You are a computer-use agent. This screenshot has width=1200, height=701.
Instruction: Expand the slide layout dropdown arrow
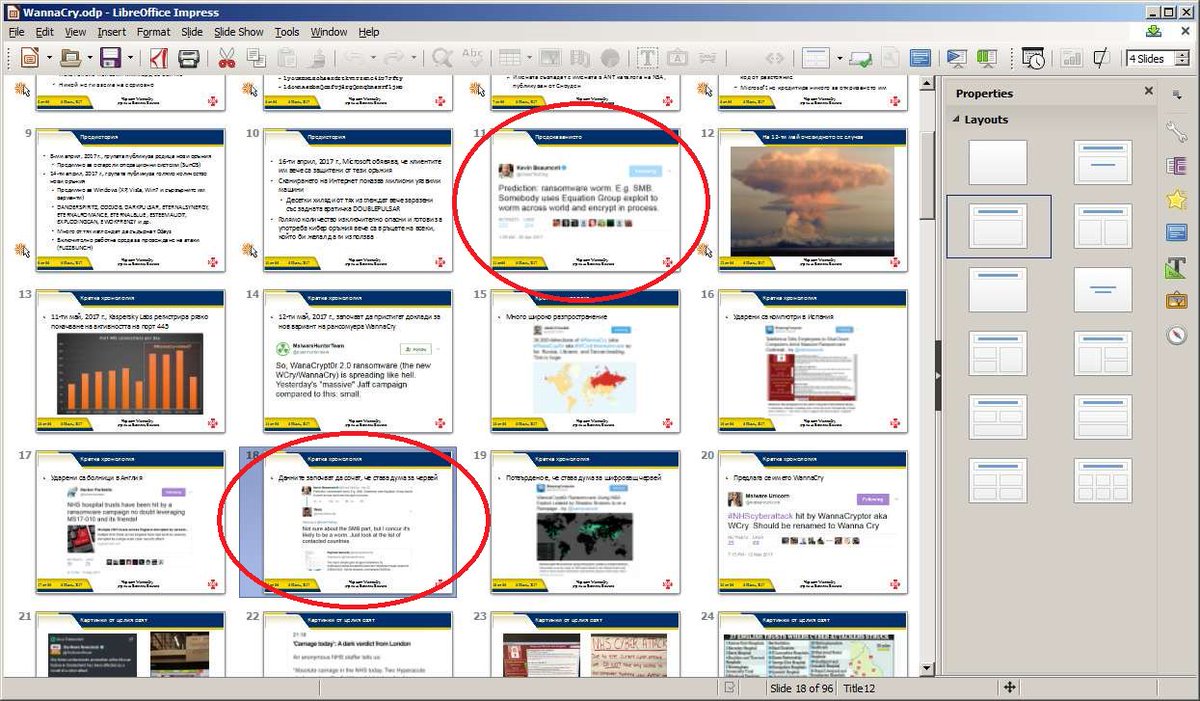click(x=839, y=58)
